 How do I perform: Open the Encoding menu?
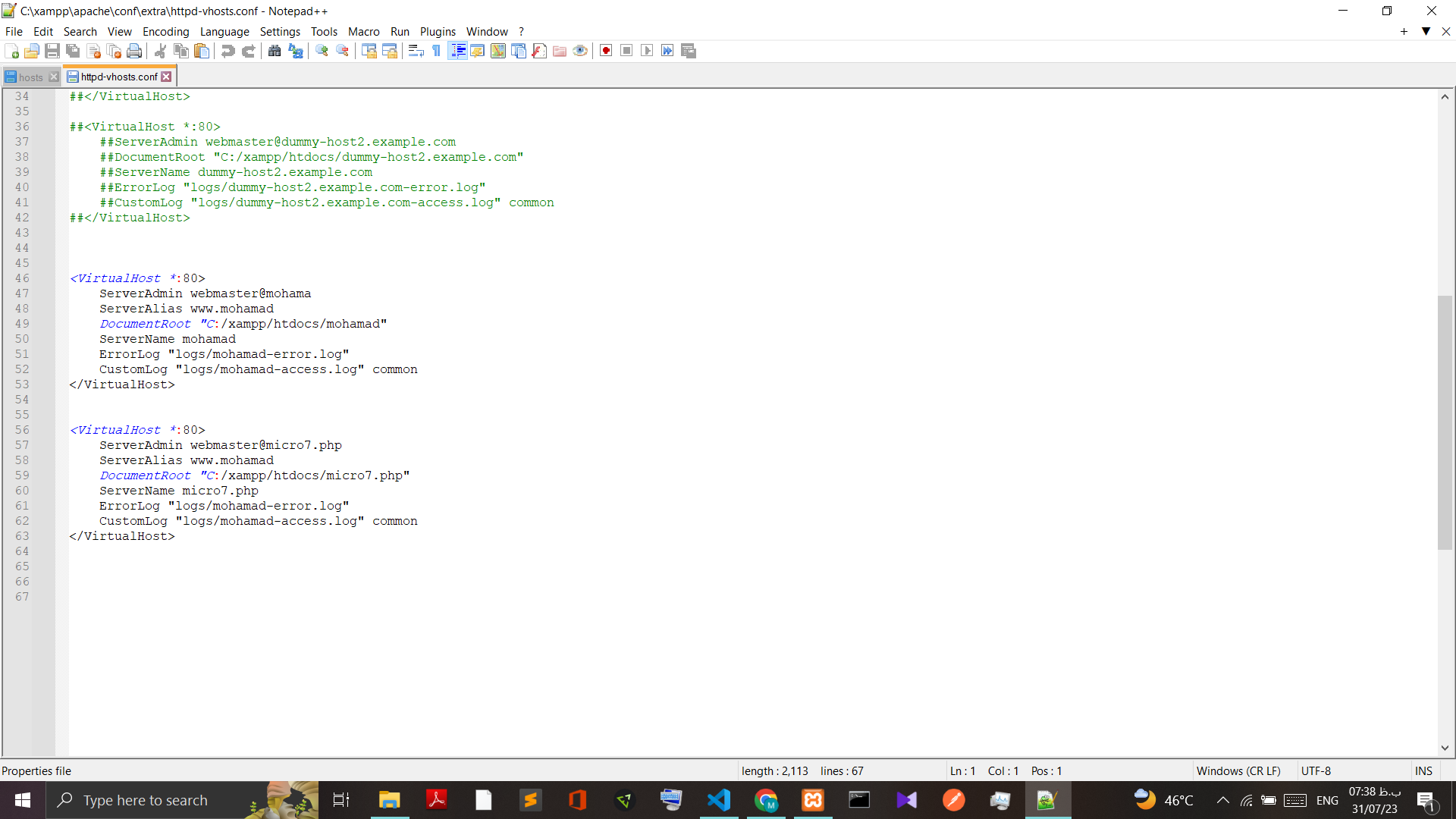[165, 31]
